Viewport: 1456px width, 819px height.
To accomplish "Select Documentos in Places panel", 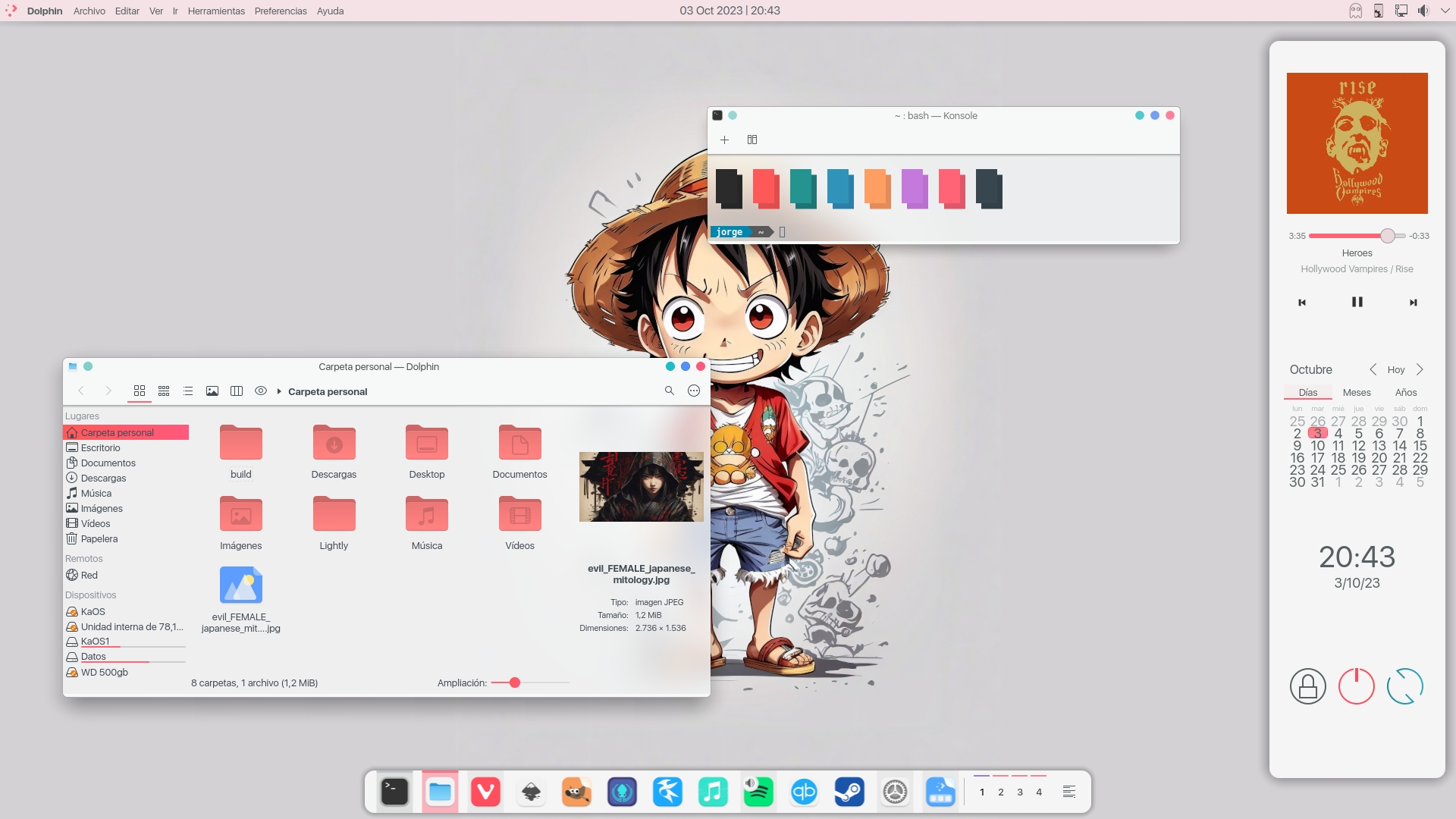I will coord(126,463).
